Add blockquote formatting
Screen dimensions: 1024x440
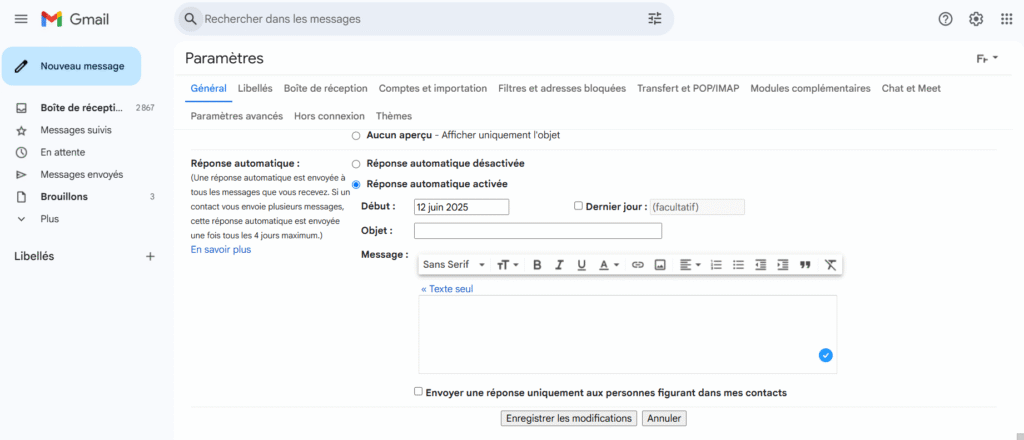point(805,265)
